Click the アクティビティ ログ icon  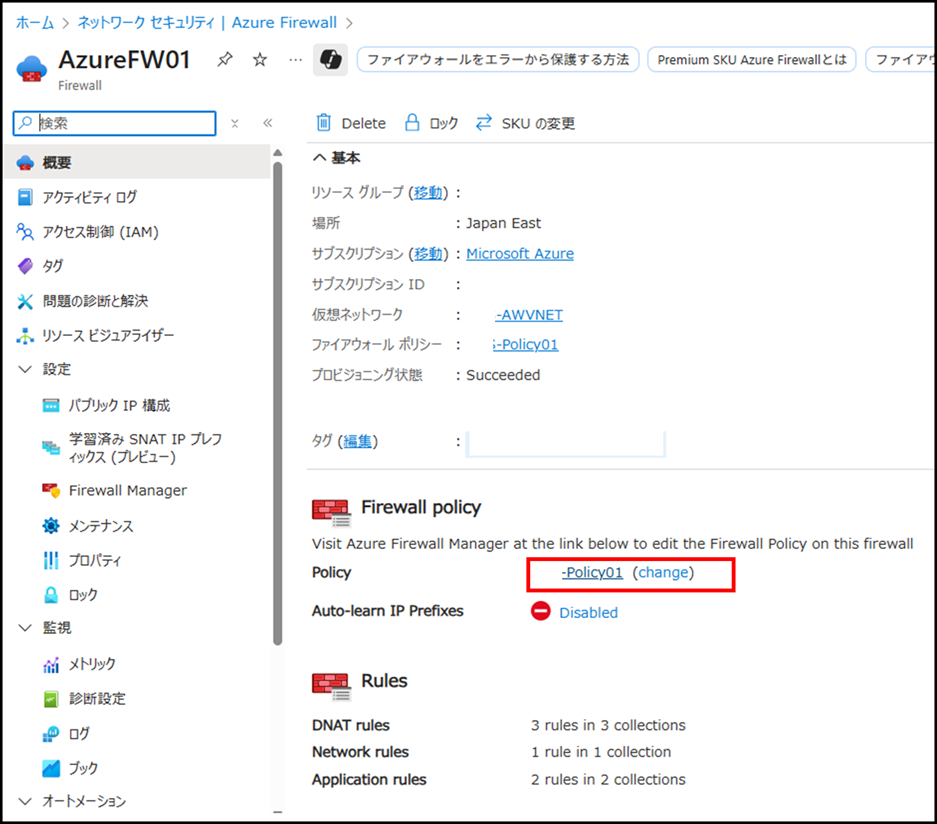(x=25, y=197)
